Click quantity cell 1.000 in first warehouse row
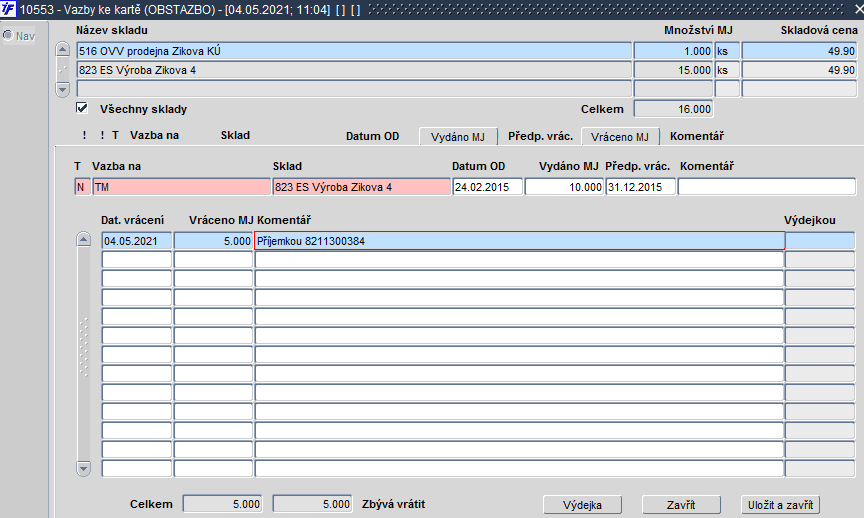 [x=673, y=51]
